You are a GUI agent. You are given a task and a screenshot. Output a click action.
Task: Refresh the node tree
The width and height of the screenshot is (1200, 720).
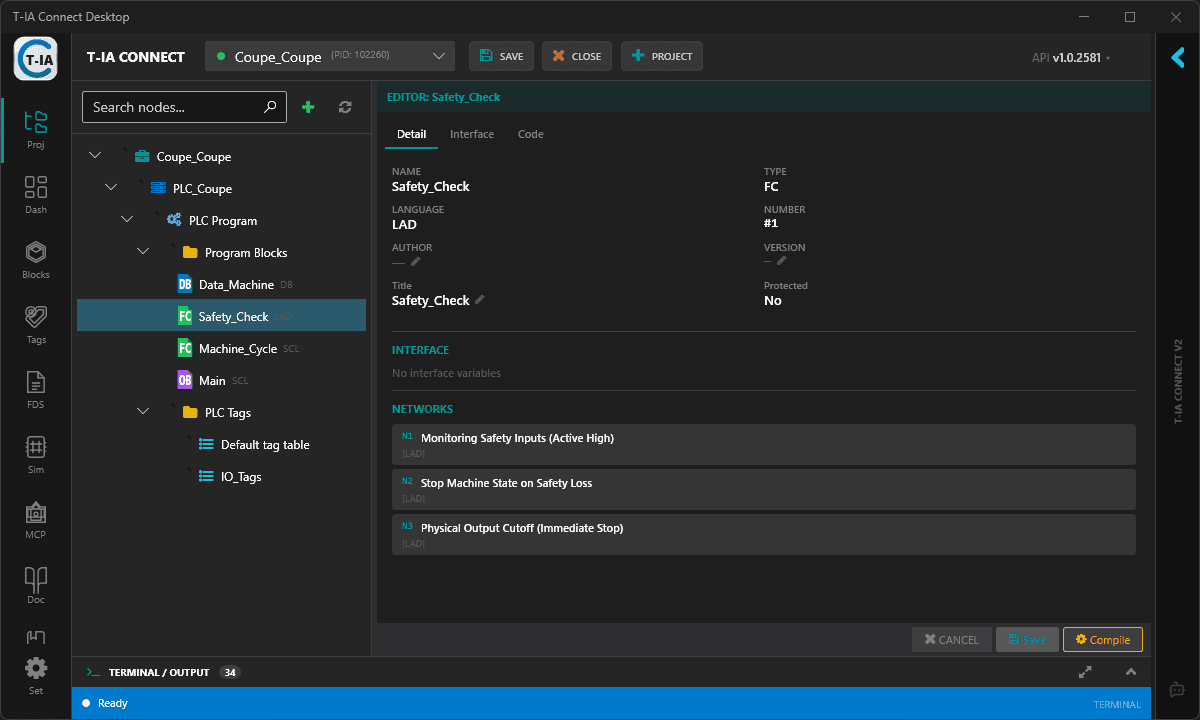344,107
